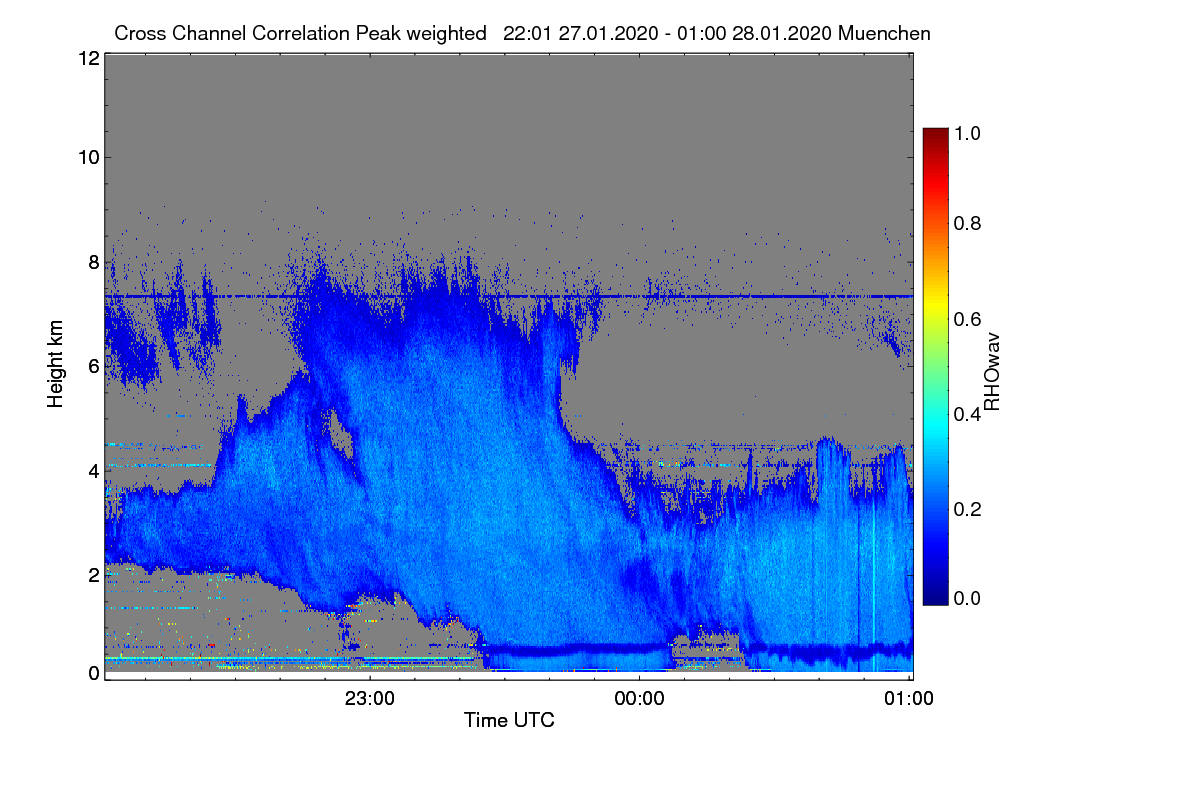1200x800 pixels.
Task: Click the colorbar value 0.6
Action: 968,319
